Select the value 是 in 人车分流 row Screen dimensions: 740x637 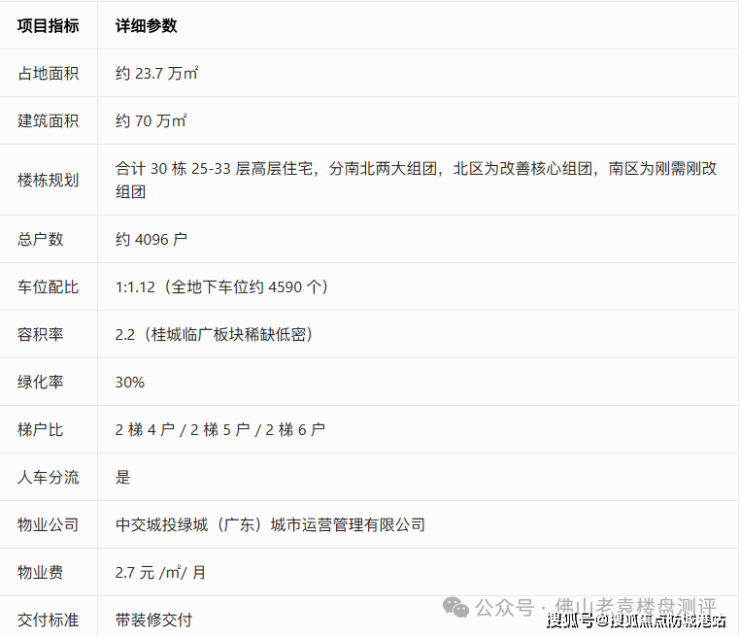pyautogui.click(x=123, y=477)
